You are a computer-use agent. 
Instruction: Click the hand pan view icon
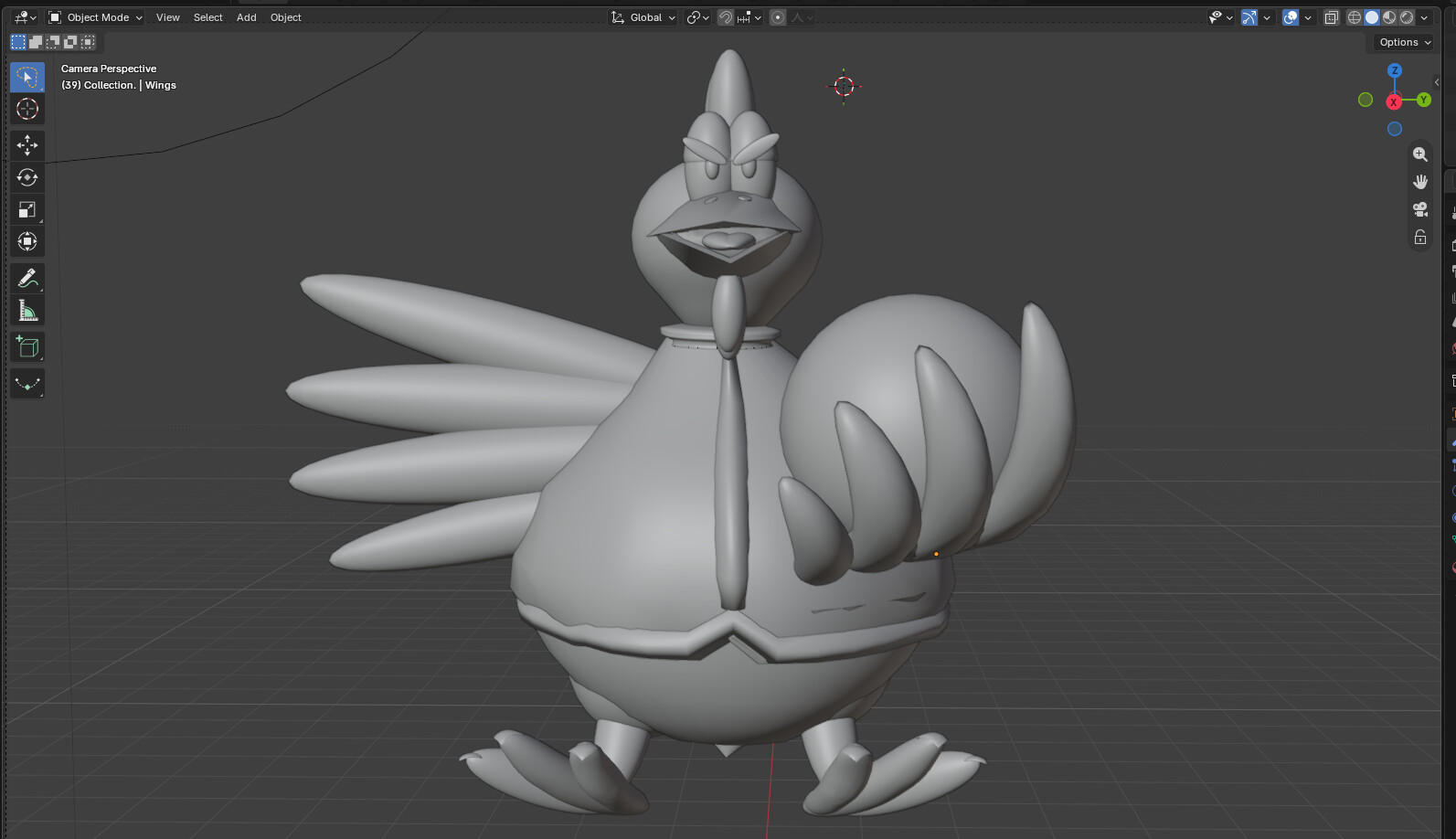[1419, 182]
